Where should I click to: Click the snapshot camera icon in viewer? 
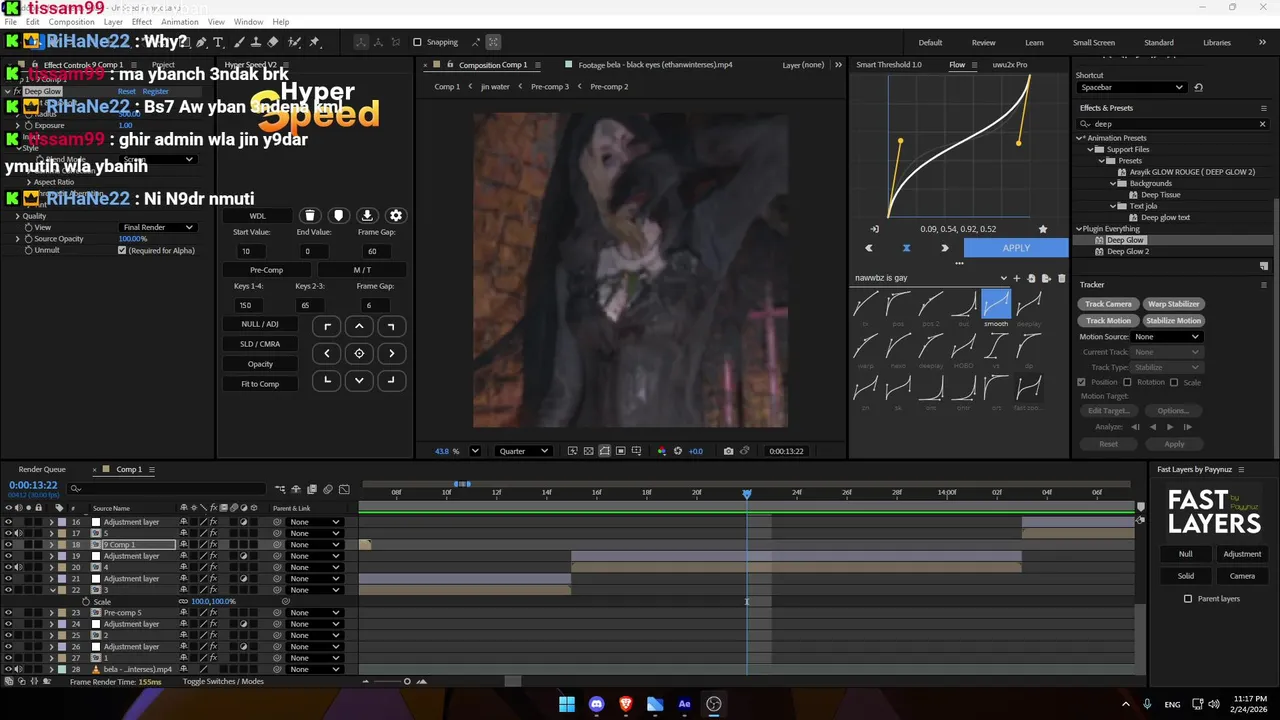click(728, 451)
